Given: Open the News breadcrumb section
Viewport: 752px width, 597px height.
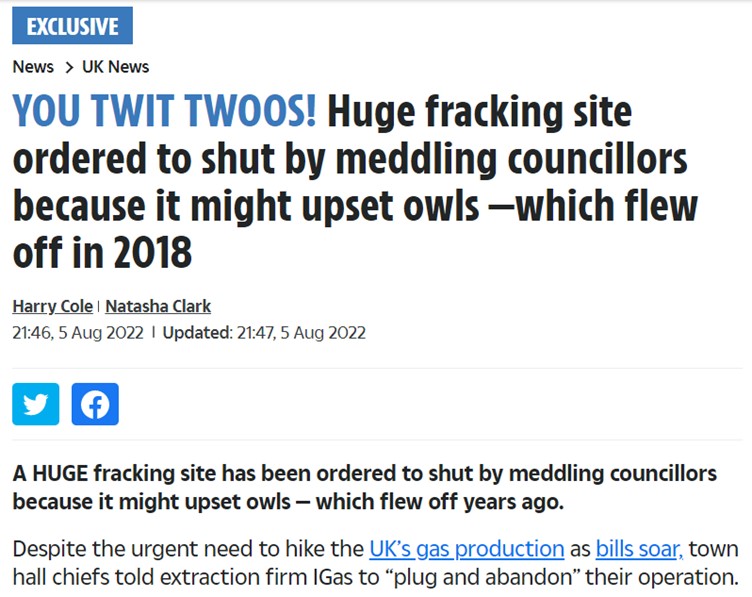Looking at the screenshot, I should 33,67.
